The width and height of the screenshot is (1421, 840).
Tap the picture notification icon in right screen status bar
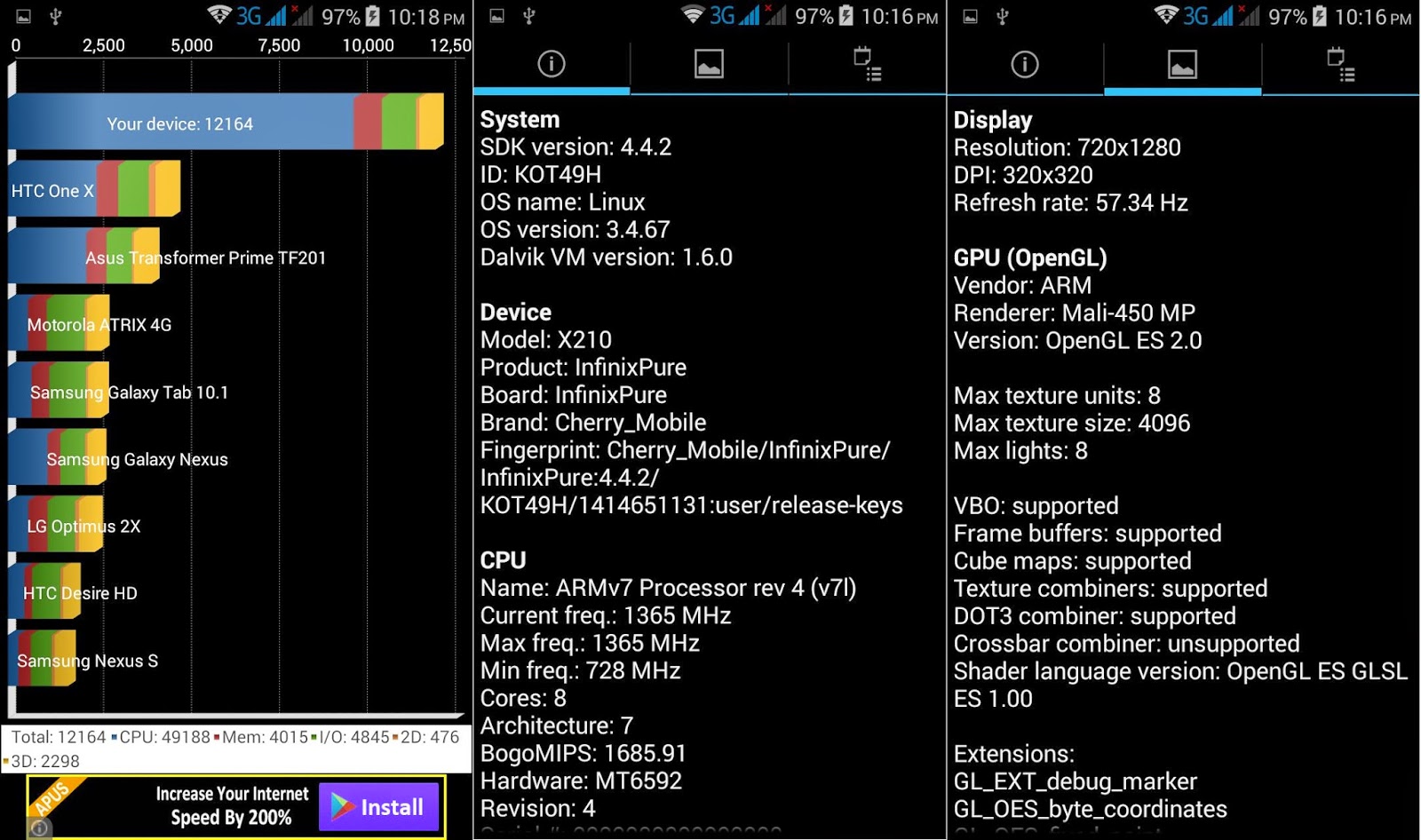[x=971, y=16]
